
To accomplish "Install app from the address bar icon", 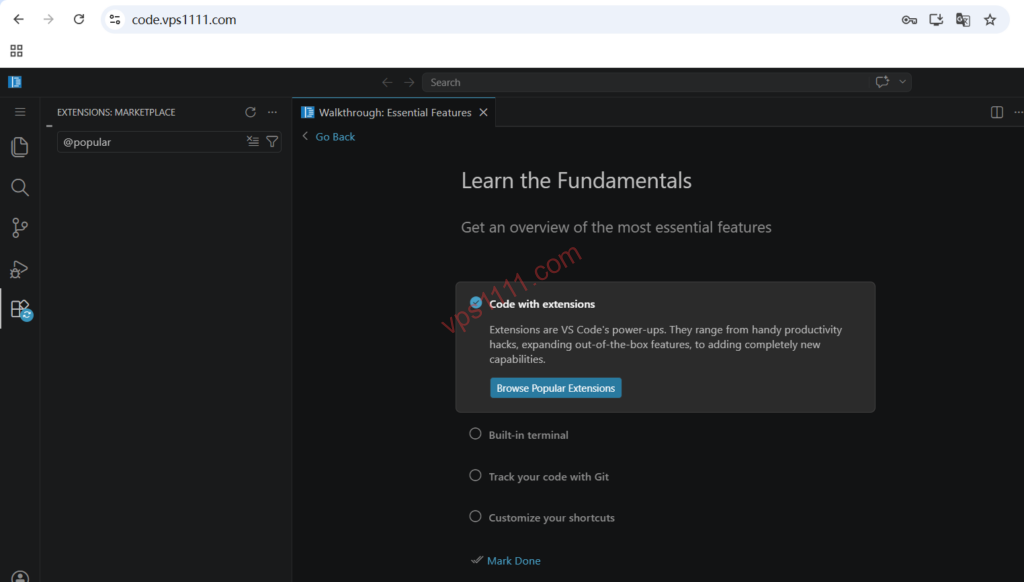I will pos(936,20).
